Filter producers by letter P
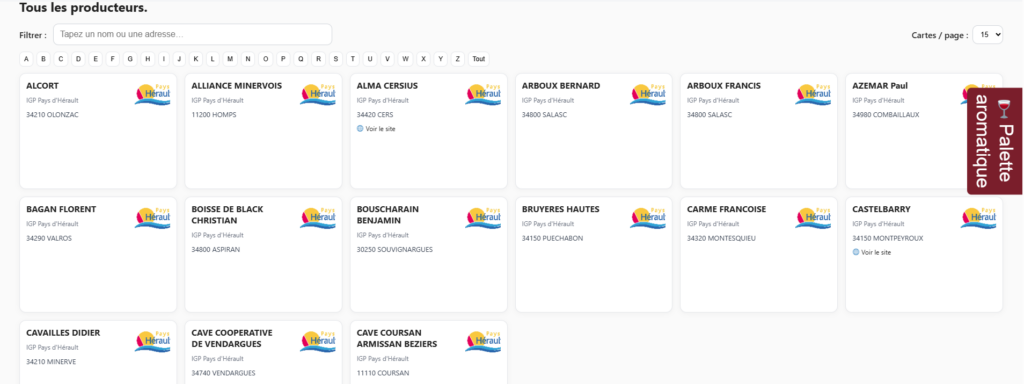This screenshot has width=1024, height=384. click(x=283, y=59)
